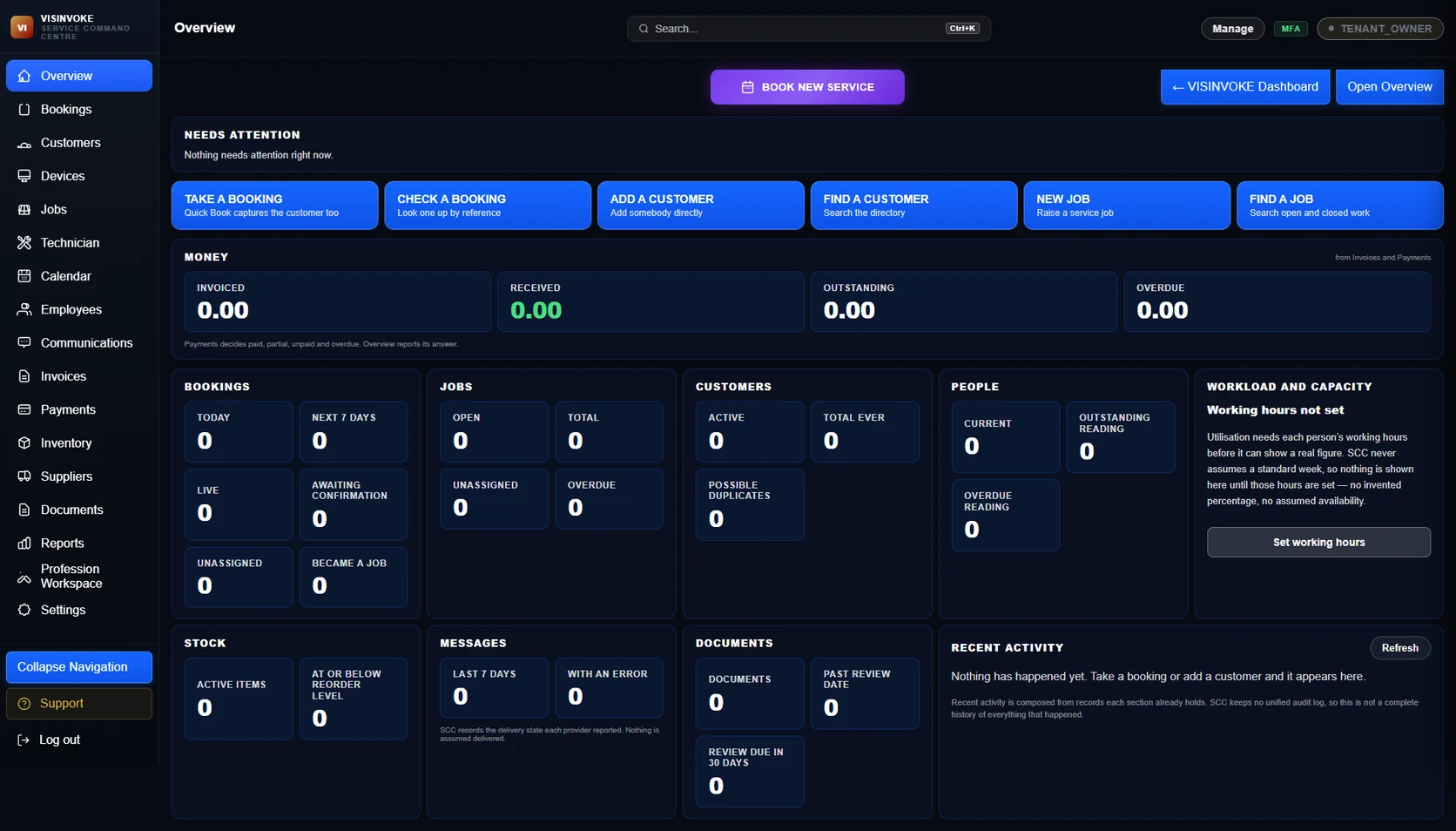
Task: Click the Book New Service button
Action: point(807,87)
